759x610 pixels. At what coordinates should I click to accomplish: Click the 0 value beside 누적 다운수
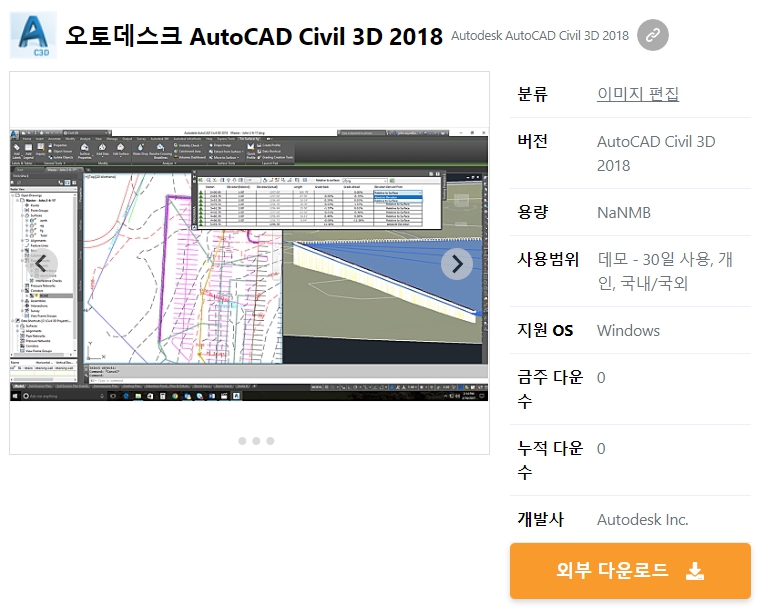click(x=601, y=449)
